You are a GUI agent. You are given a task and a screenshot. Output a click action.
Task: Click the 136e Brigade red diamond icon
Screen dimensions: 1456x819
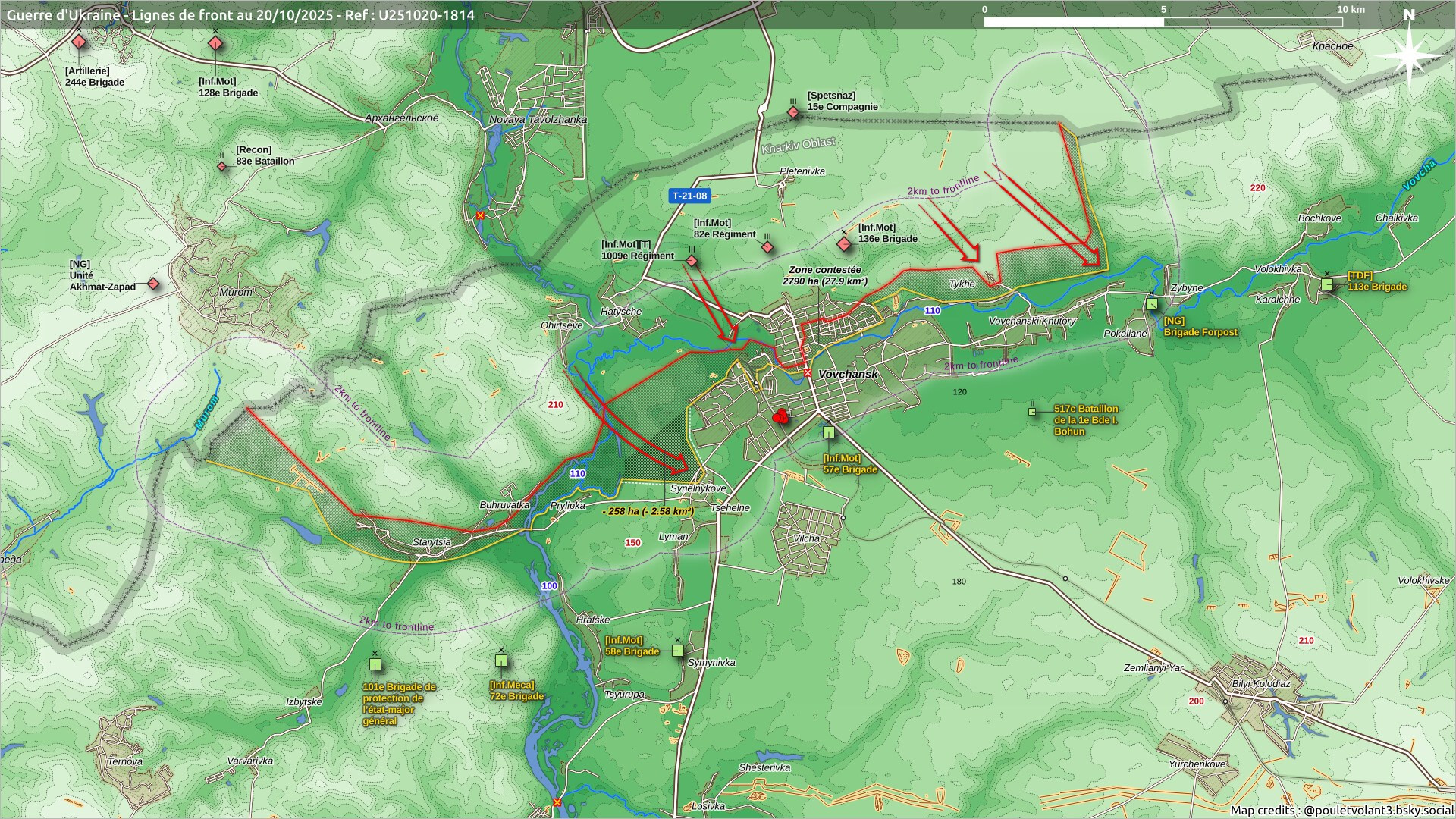coord(843,244)
